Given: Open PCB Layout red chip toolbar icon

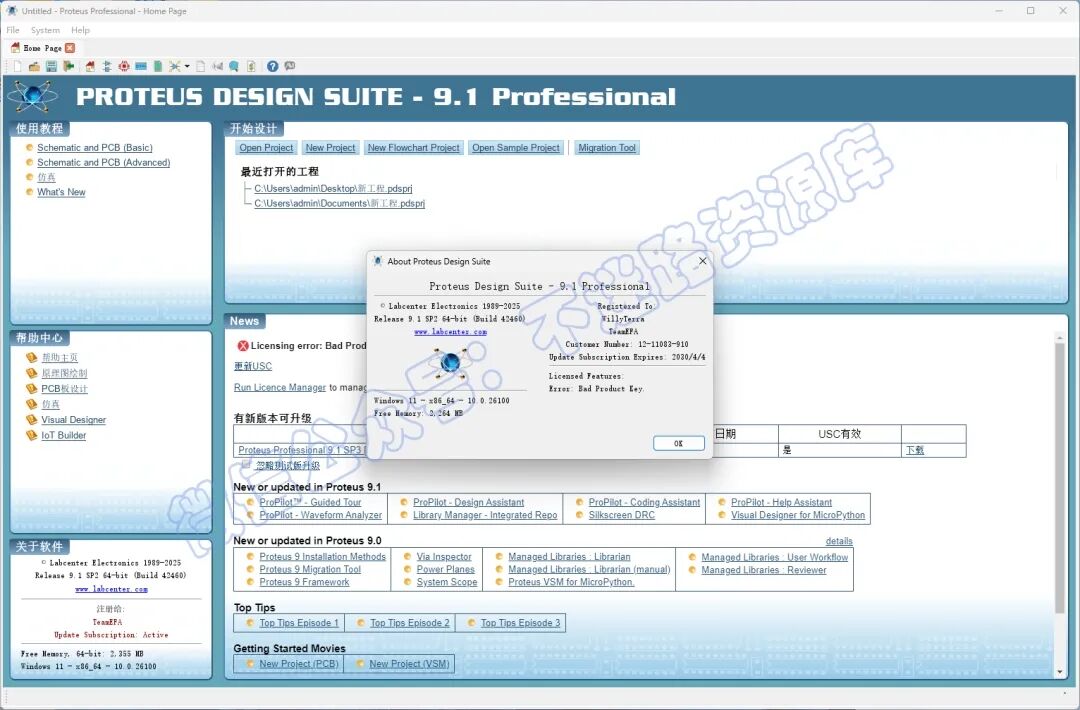Looking at the screenshot, I should click(124, 66).
